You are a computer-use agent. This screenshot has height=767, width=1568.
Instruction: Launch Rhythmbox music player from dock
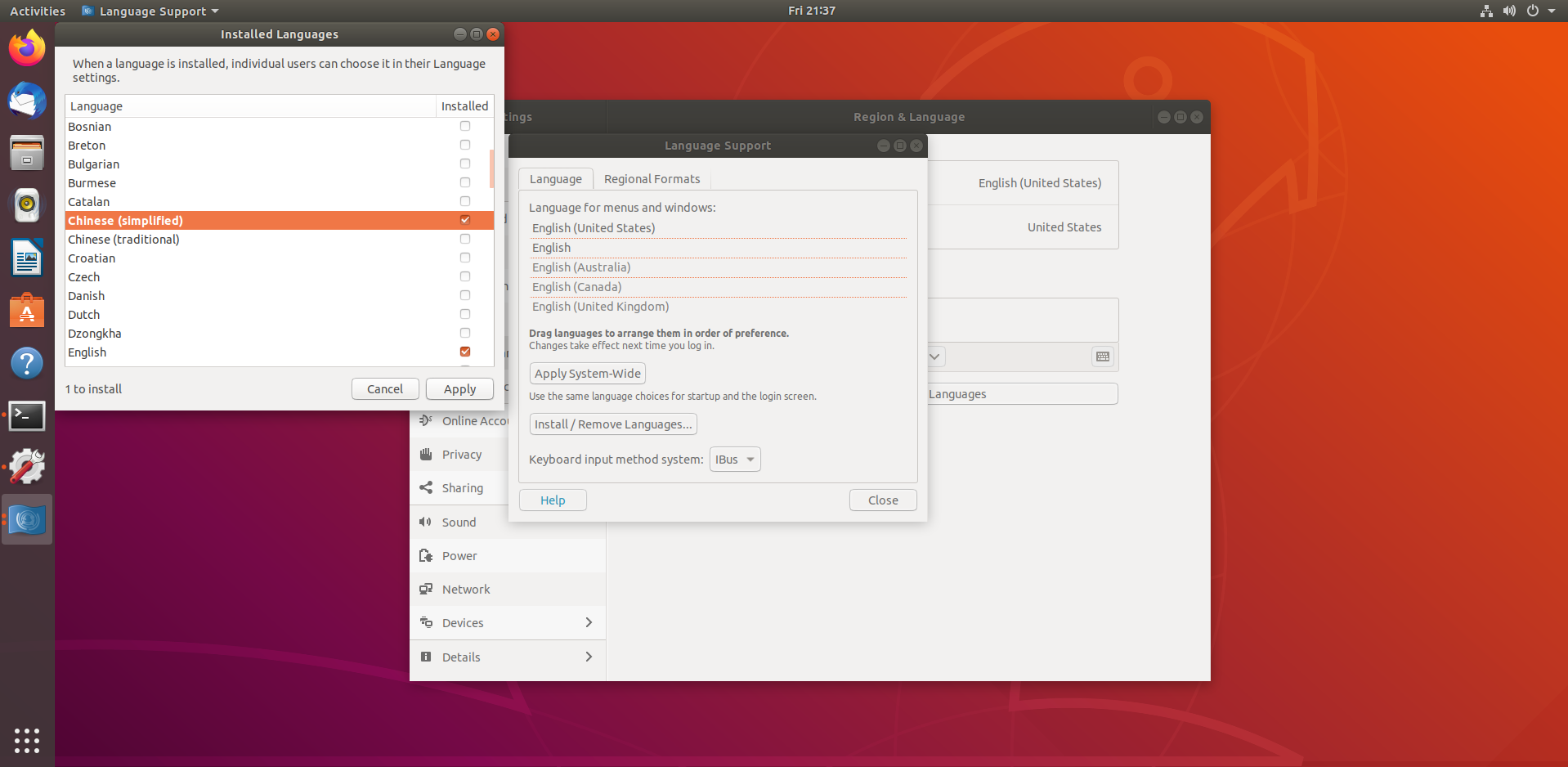27,205
